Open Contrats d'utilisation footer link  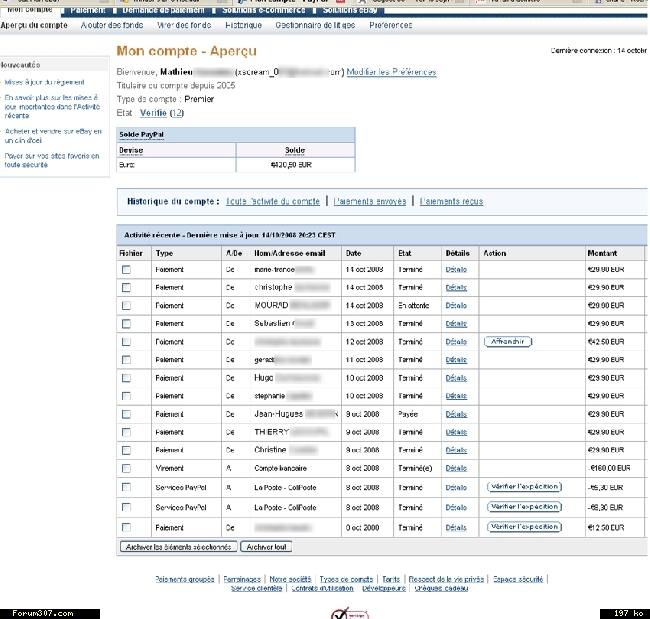[323, 588]
